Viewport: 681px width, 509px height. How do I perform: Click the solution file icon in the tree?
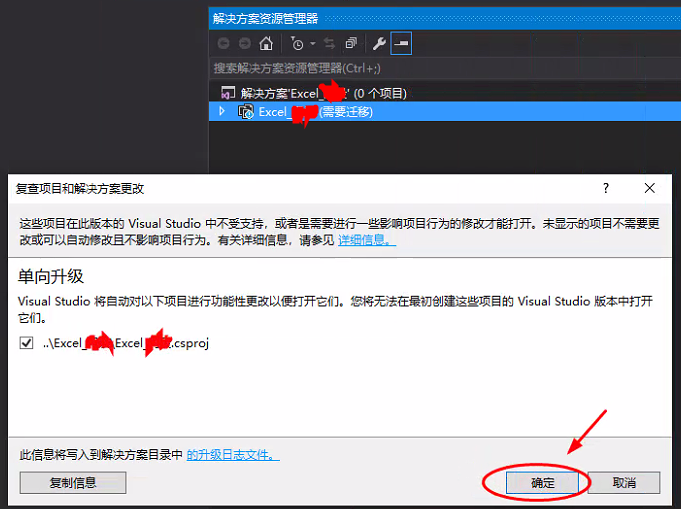[228, 93]
